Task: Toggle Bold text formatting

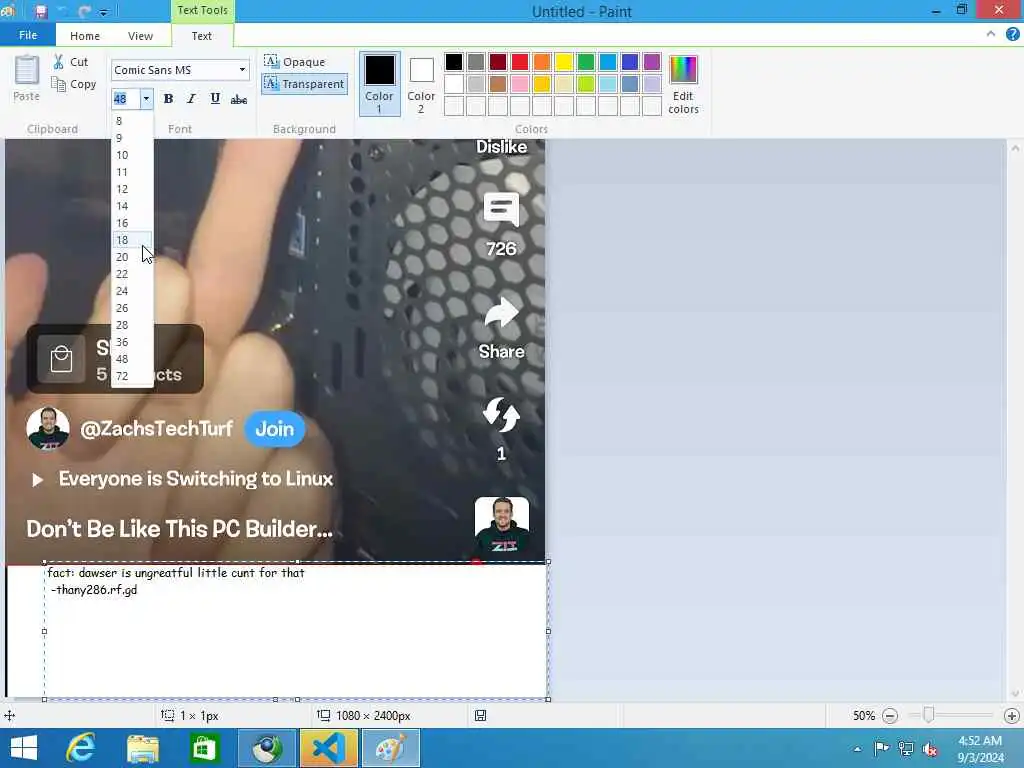Action: click(168, 99)
